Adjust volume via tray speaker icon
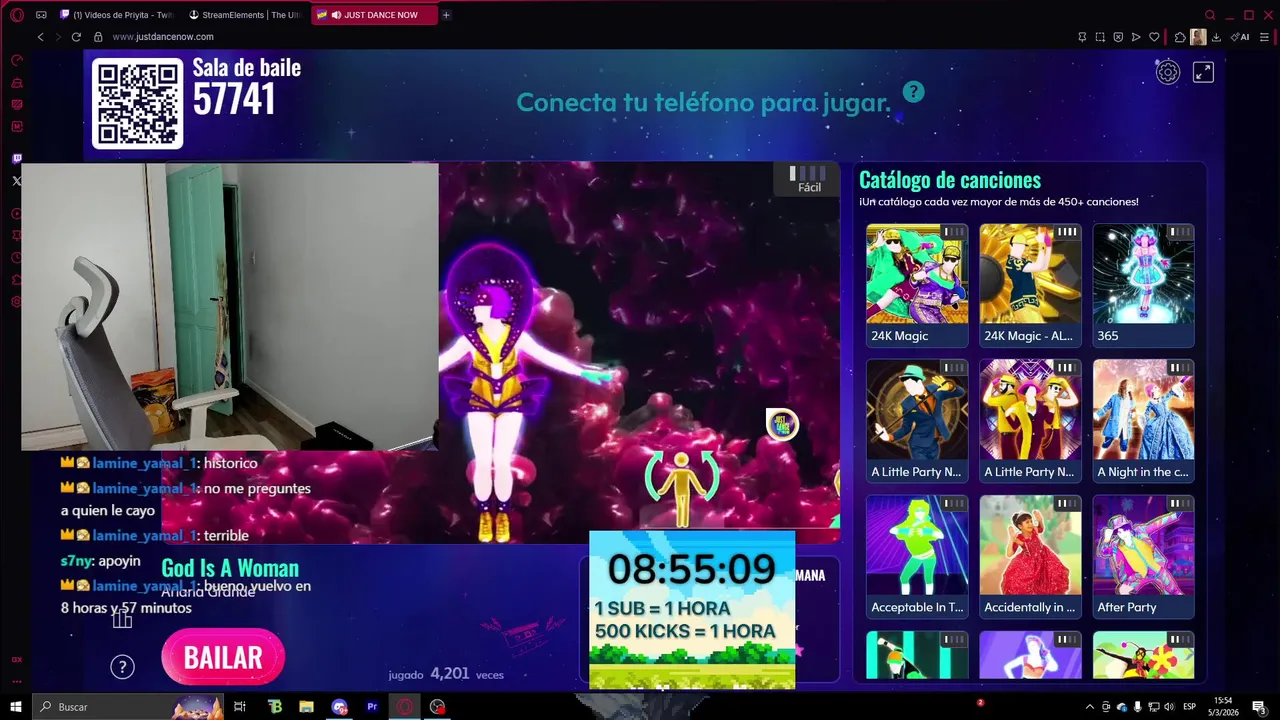The height and width of the screenshot is (720, 1280). [1170, 707]
